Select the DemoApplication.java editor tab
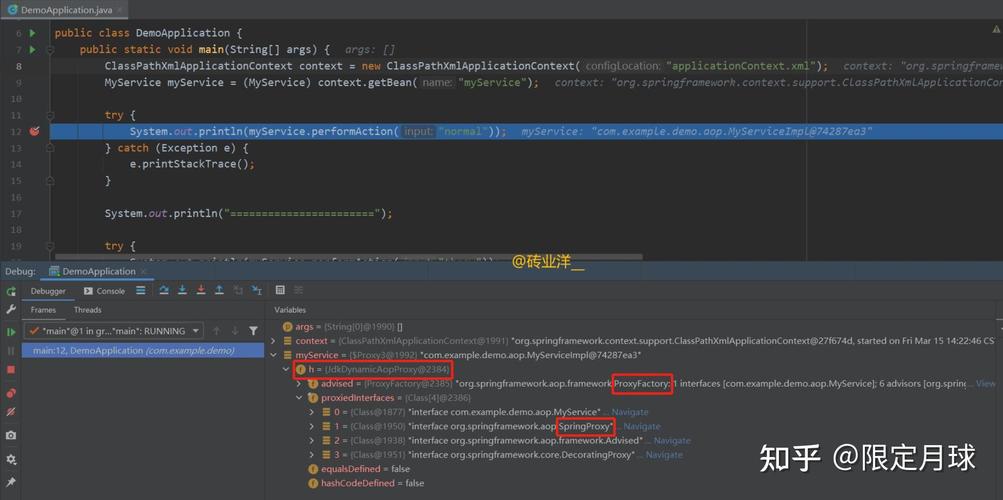The image size is (1003, 500). click(x=65, y=10)
